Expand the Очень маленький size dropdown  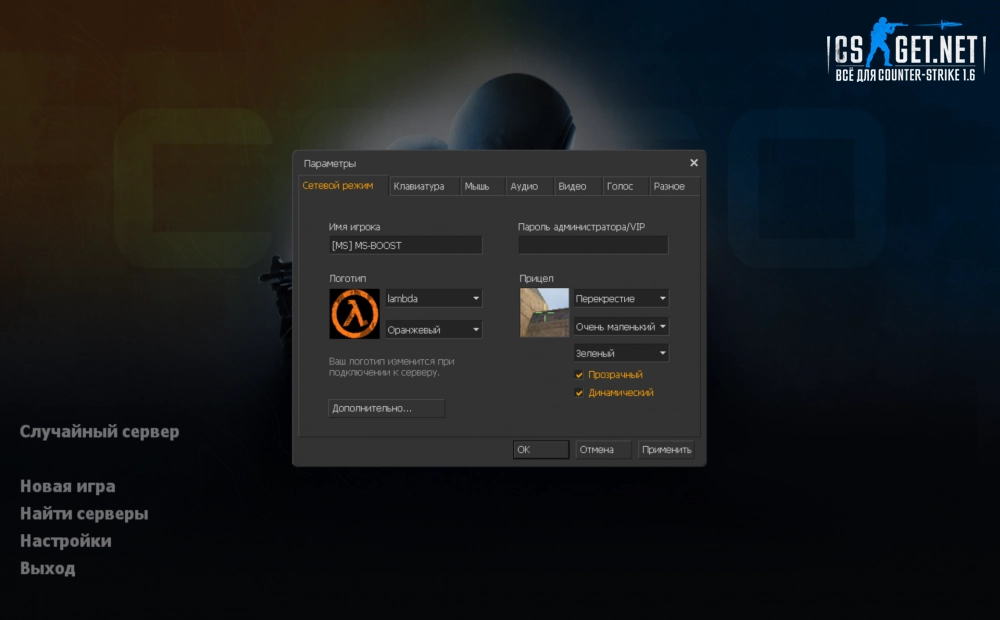(620, 327)
